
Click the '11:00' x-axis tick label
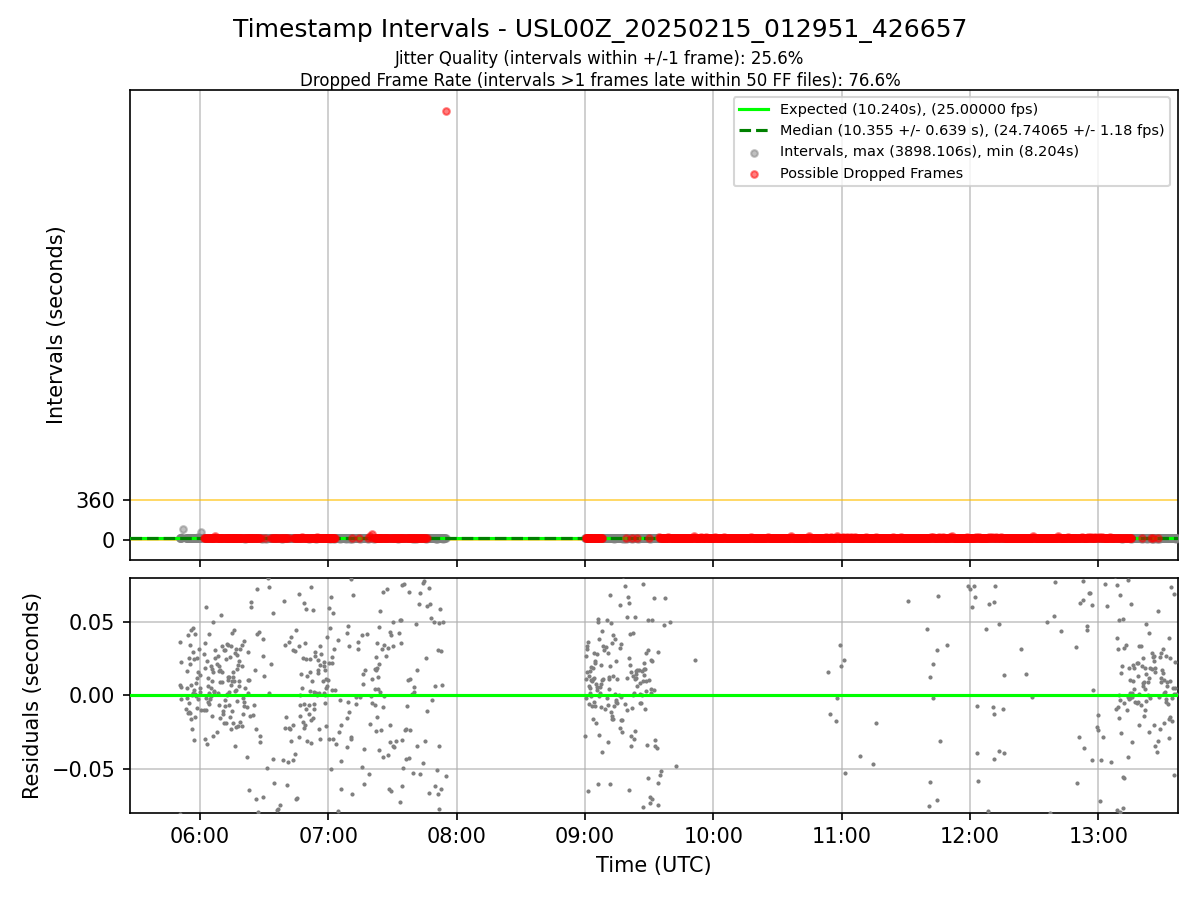pyautogui.click(x=842, y=834)
